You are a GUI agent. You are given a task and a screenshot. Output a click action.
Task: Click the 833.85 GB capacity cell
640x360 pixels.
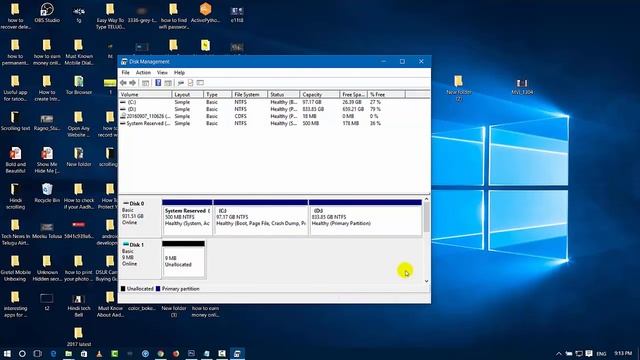[x=313, y=109]
